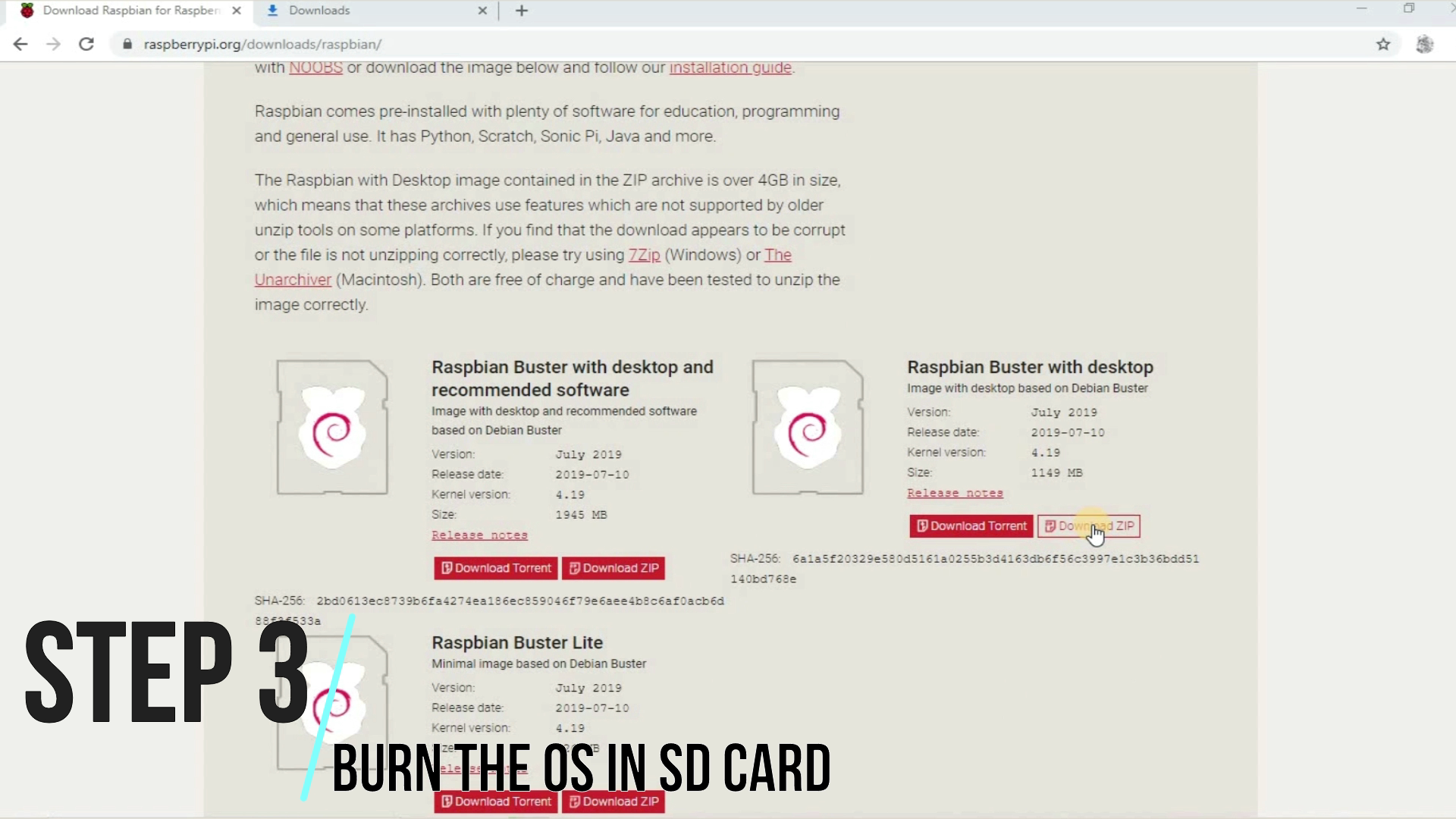
Task: Download Torrent for Buster with desktop
Action: tap(971, 526)
